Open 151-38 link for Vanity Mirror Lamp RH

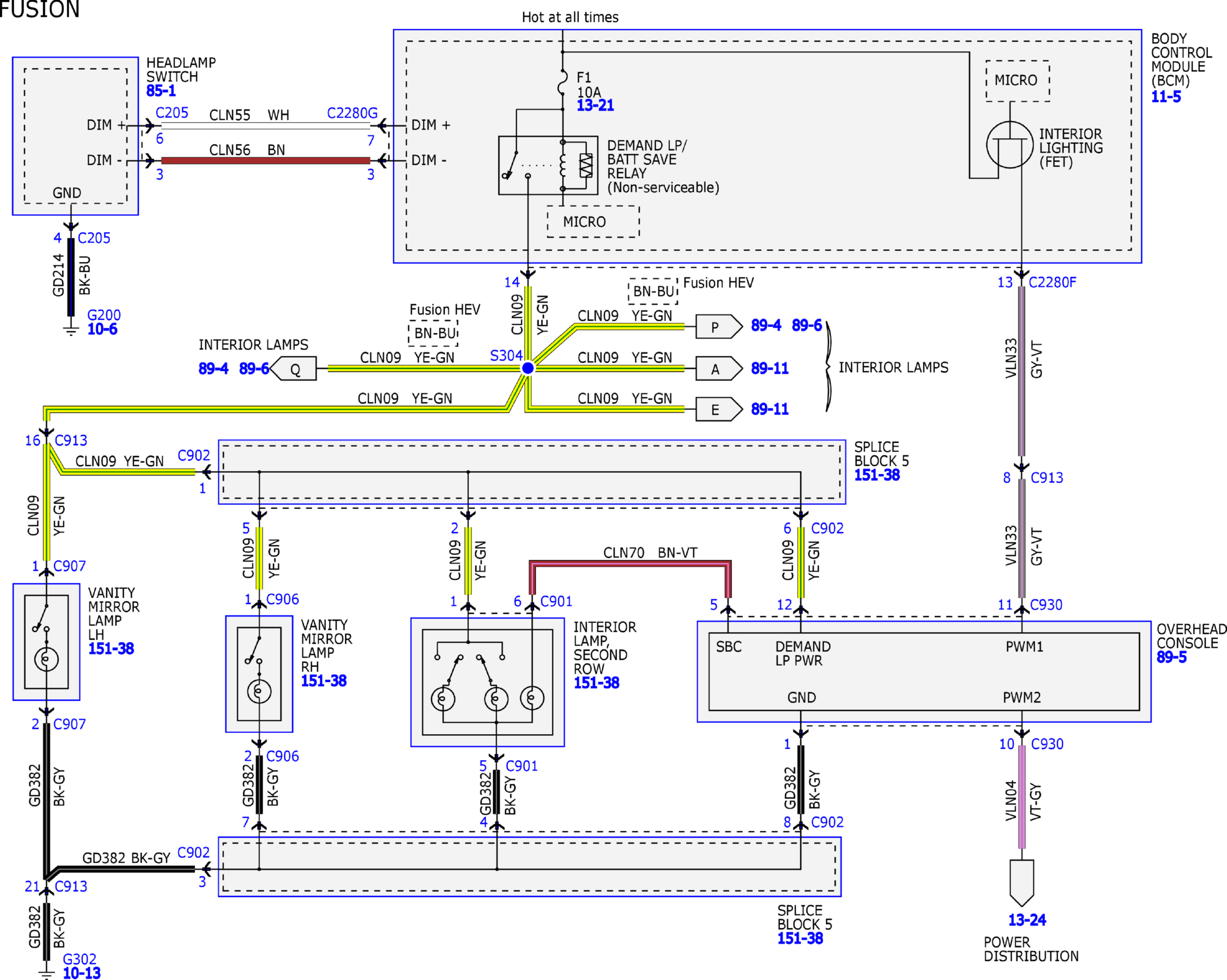pyautogui.click(x=324, y=681)
